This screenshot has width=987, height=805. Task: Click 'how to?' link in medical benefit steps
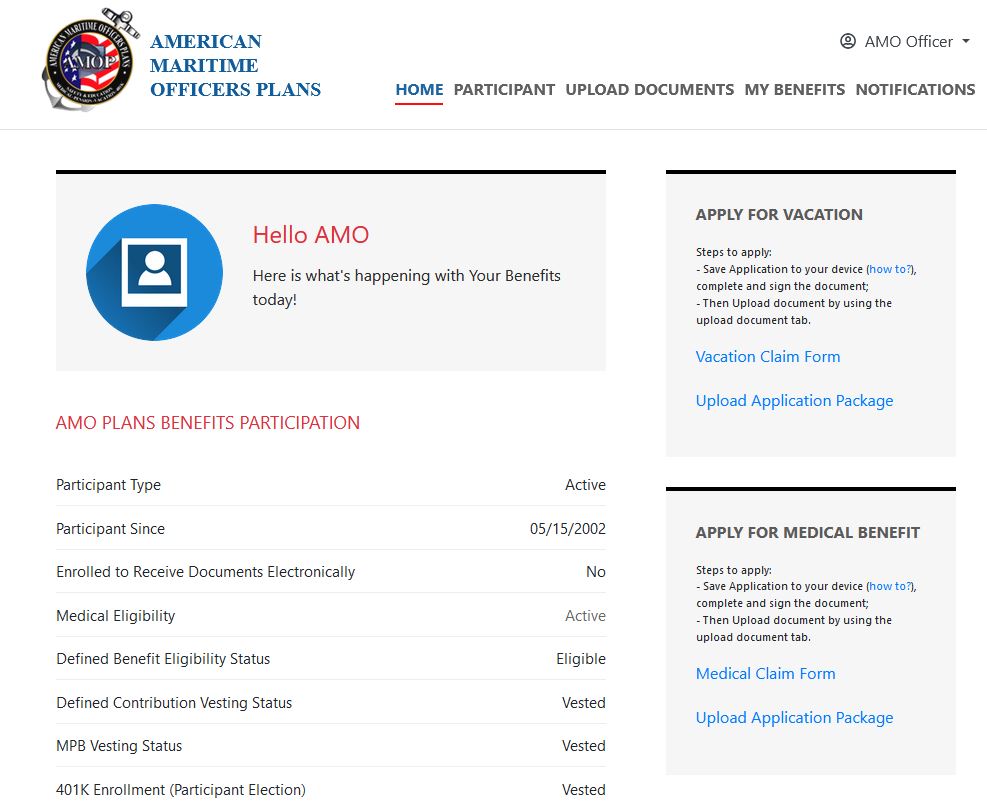pyautogui.click(x=890, y=586)
